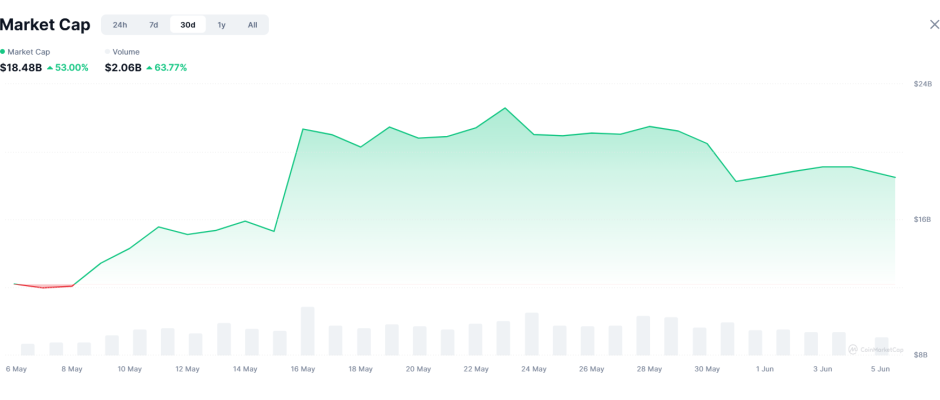940x400 pixels.
Task: Click the $18.48B market cap value
Action: click(x=21, y=68)
